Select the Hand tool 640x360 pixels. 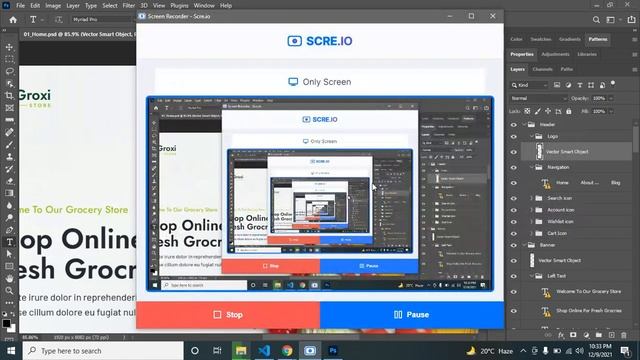(x=9, y=278)
